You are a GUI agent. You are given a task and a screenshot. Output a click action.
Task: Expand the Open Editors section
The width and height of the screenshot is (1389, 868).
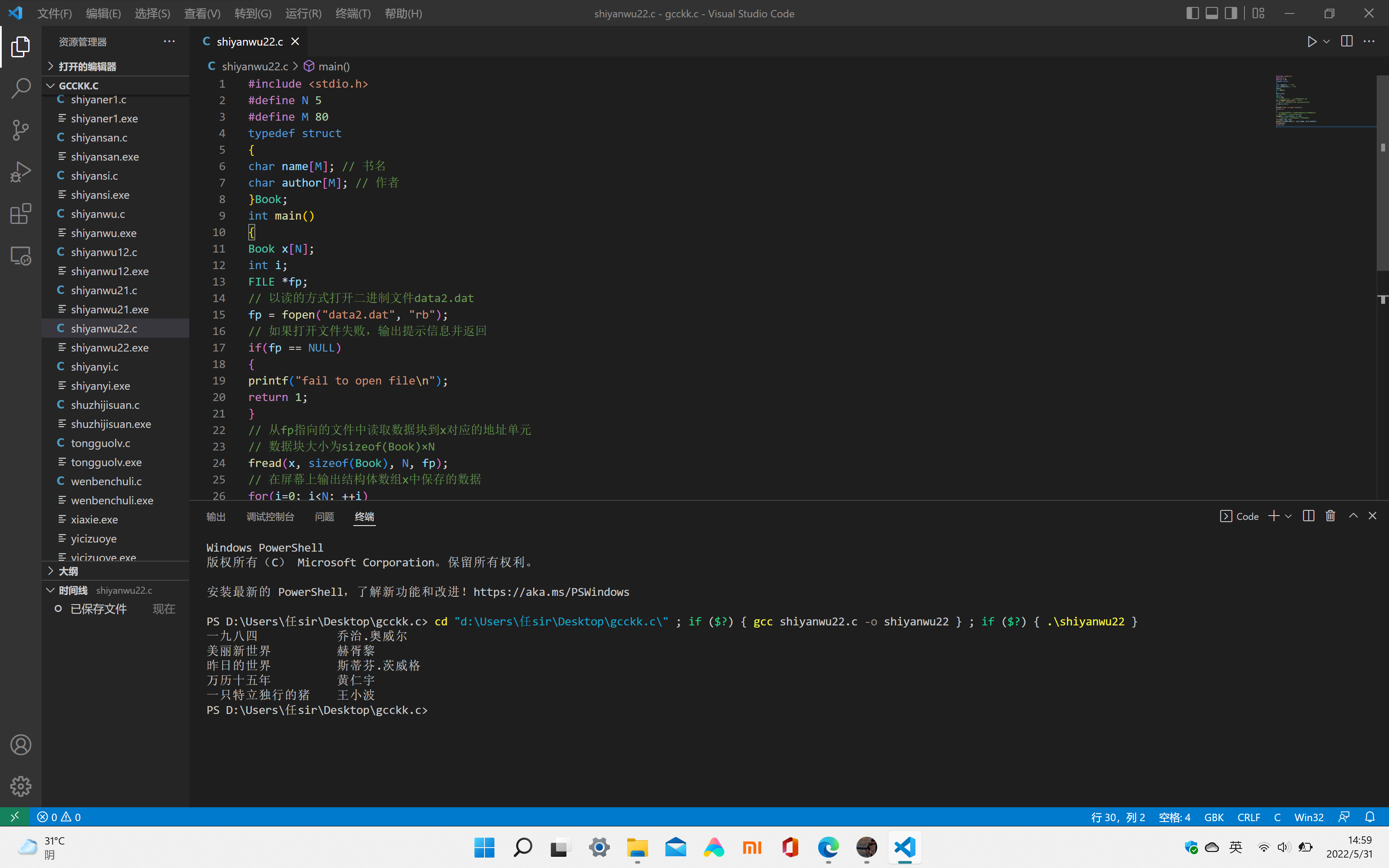point(115,66)
